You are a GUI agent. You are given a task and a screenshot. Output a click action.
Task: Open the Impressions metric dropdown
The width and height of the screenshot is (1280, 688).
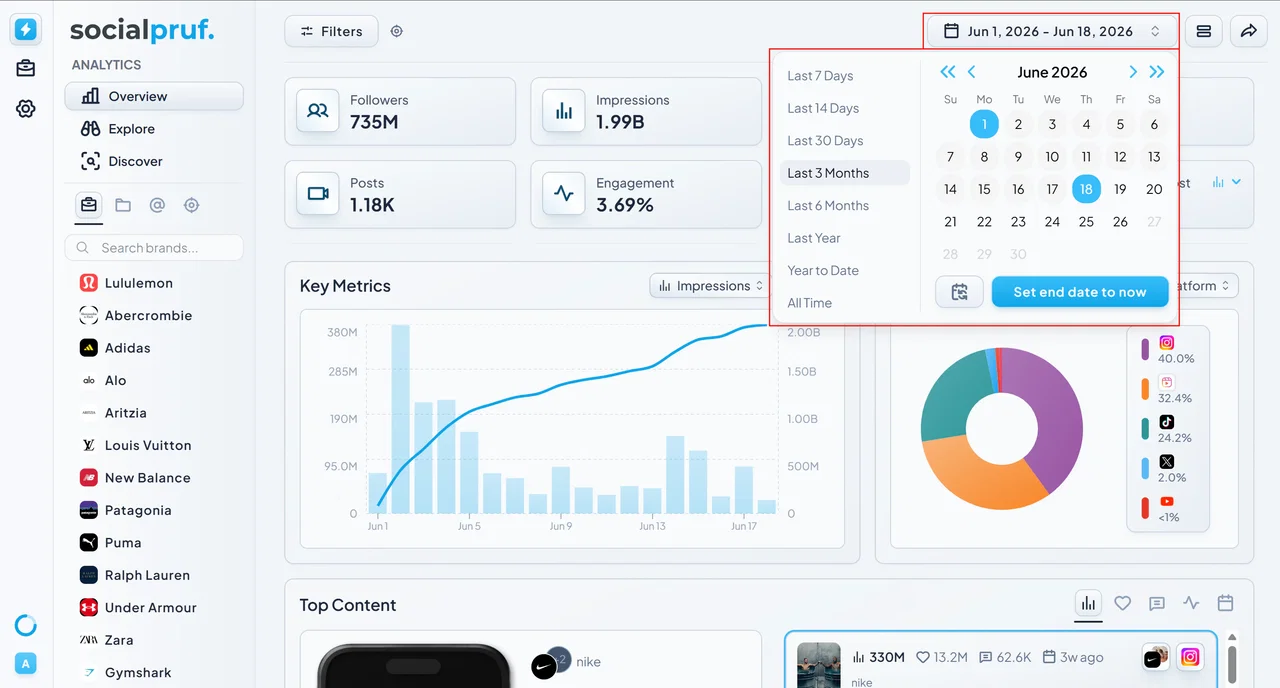pos(711,286)
